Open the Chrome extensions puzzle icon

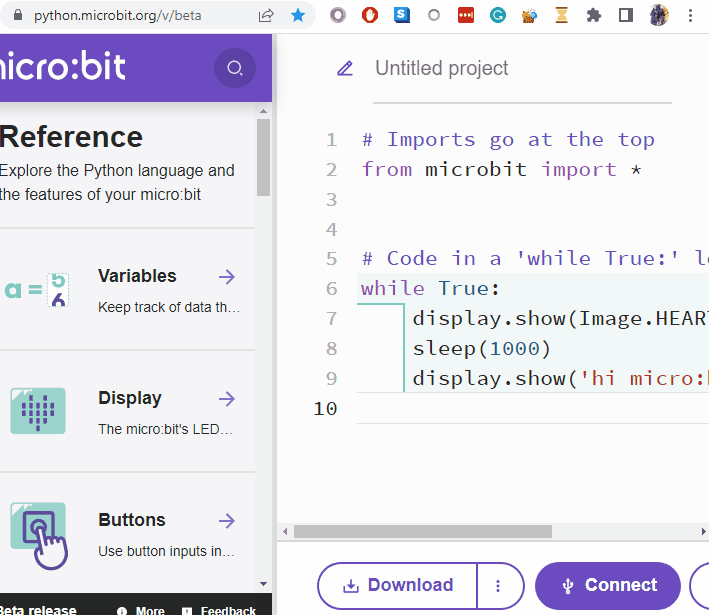[594, 15]
